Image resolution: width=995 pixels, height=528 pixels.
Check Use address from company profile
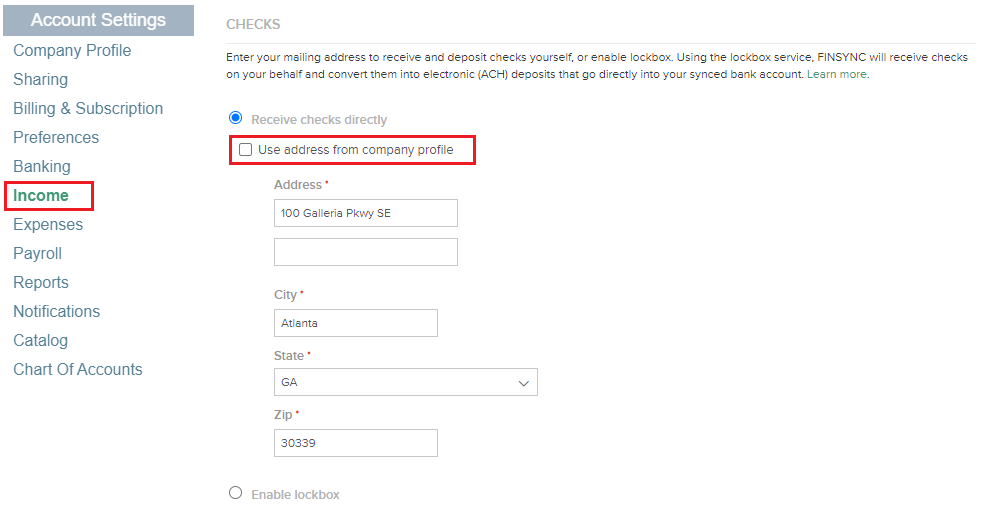point(245,150)
